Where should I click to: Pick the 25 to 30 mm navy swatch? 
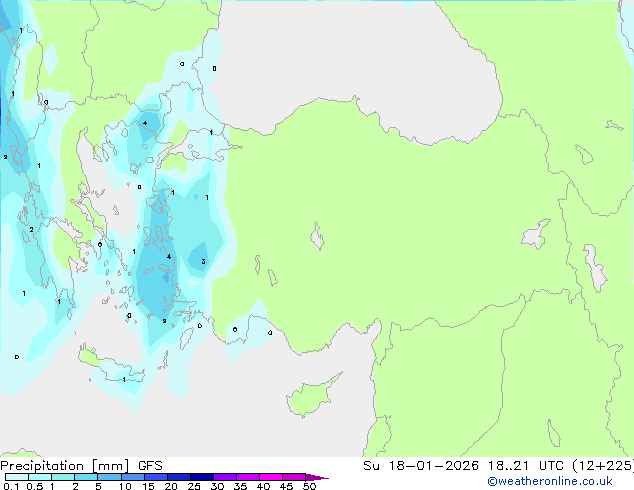tap(201, 477)
